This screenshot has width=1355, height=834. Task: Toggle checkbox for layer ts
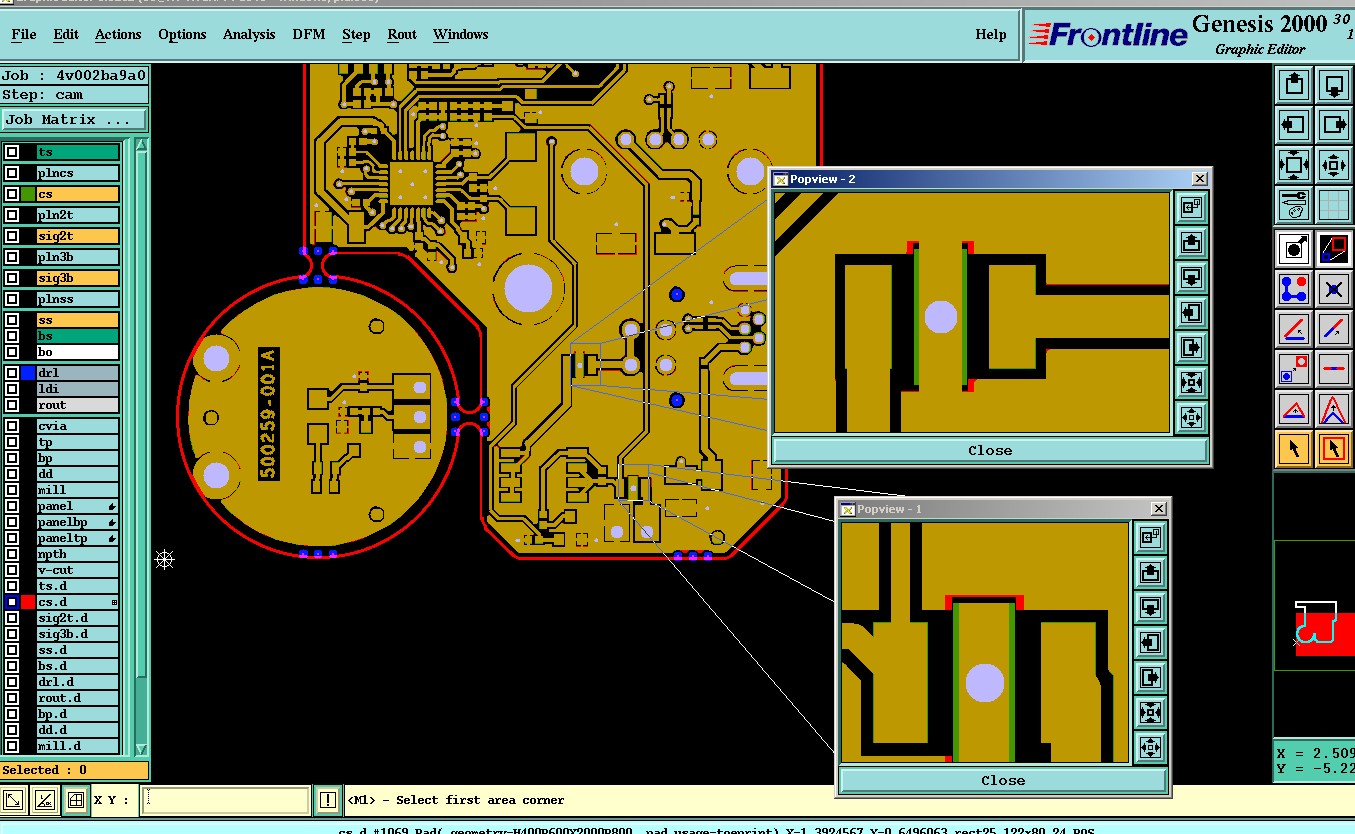(12, 152)
